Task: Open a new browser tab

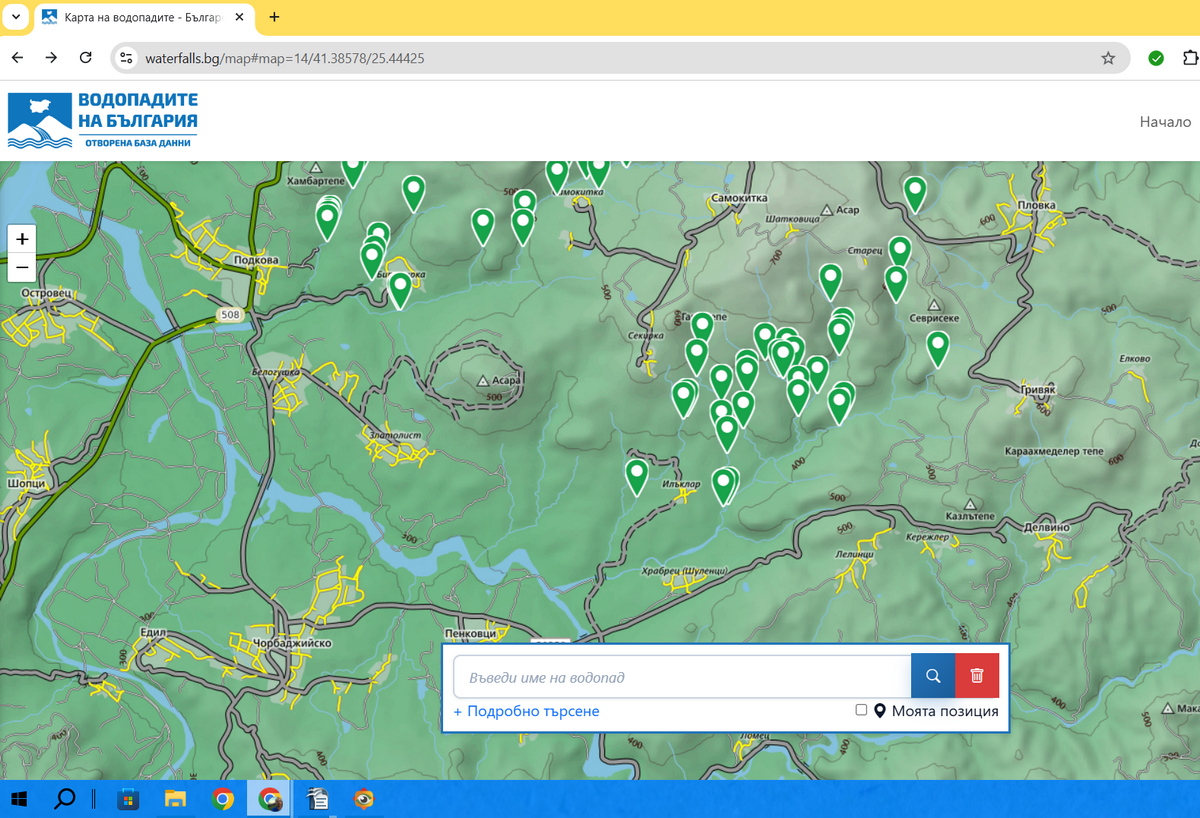Action: click(274, 17)
